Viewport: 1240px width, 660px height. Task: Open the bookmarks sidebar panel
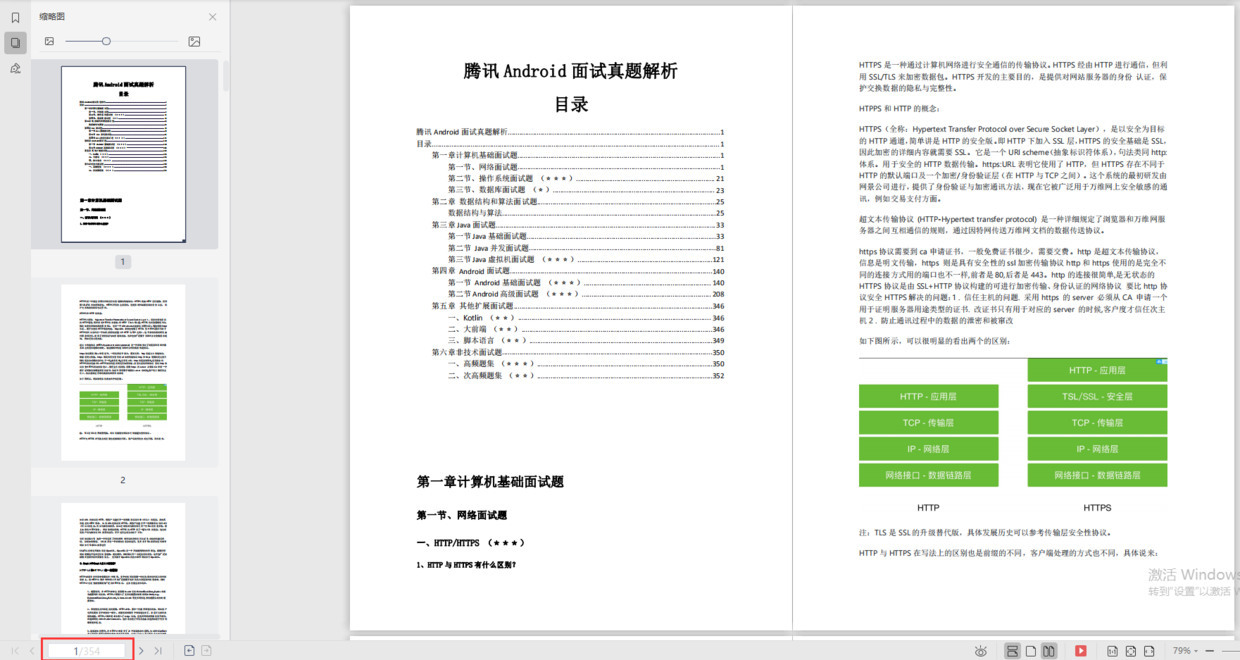coord(15,17)
